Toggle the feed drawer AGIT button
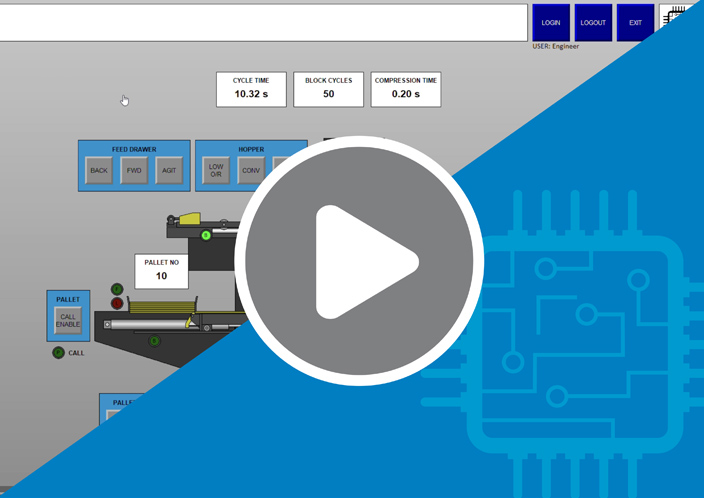Screen dimensions: 704x498 [x=169, y=171]
